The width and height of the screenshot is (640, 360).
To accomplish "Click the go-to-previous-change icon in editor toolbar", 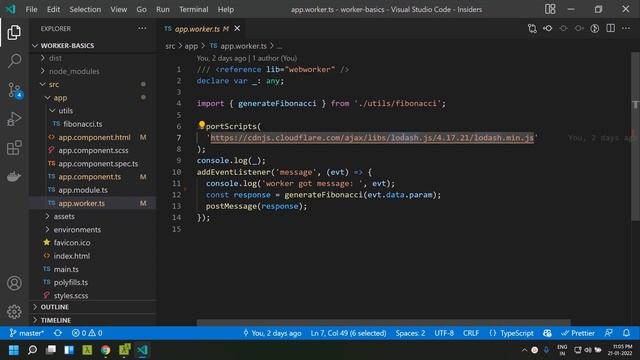I will click(x=548, y=29).
